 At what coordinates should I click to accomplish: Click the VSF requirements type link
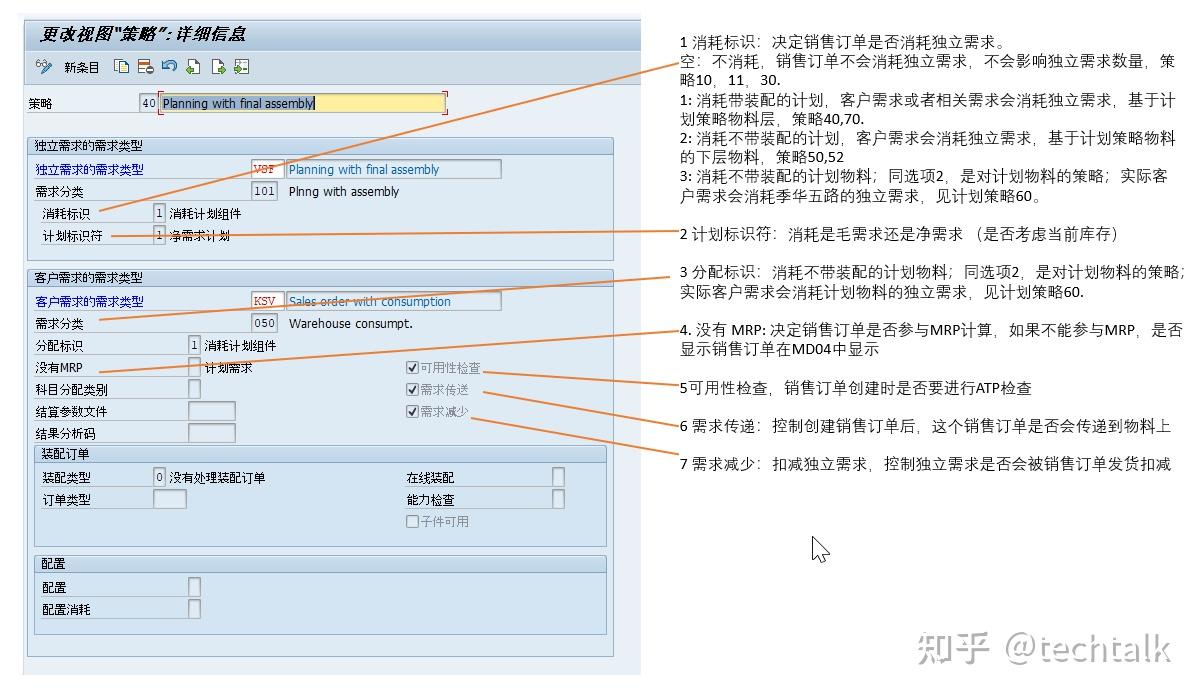[x=263, y=170]
